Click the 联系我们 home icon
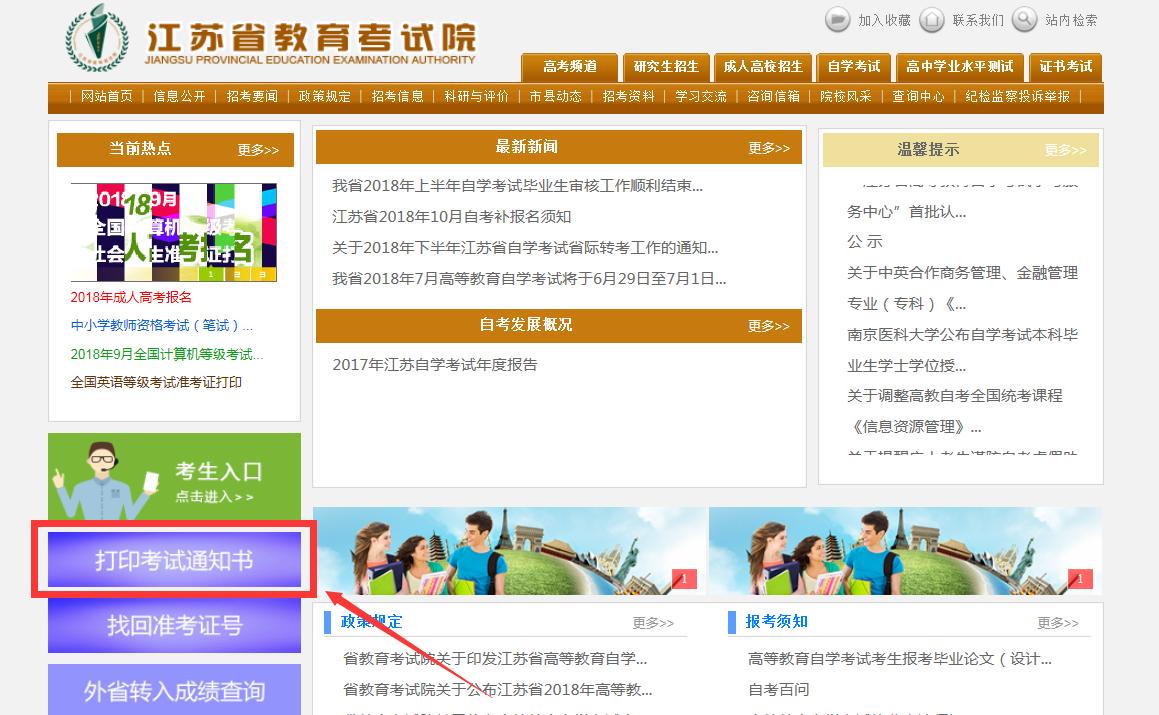The image size is (1159, 715). (931, 19)
